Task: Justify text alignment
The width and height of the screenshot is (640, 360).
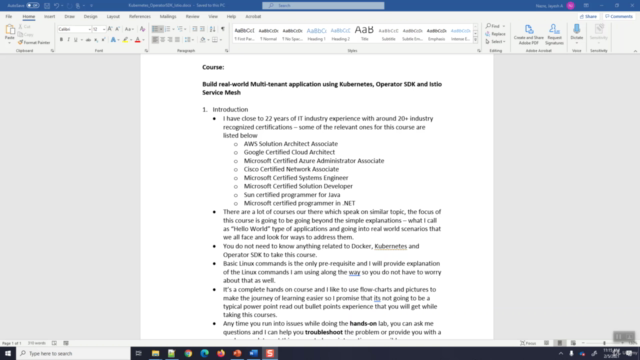Action: [177, 40]
